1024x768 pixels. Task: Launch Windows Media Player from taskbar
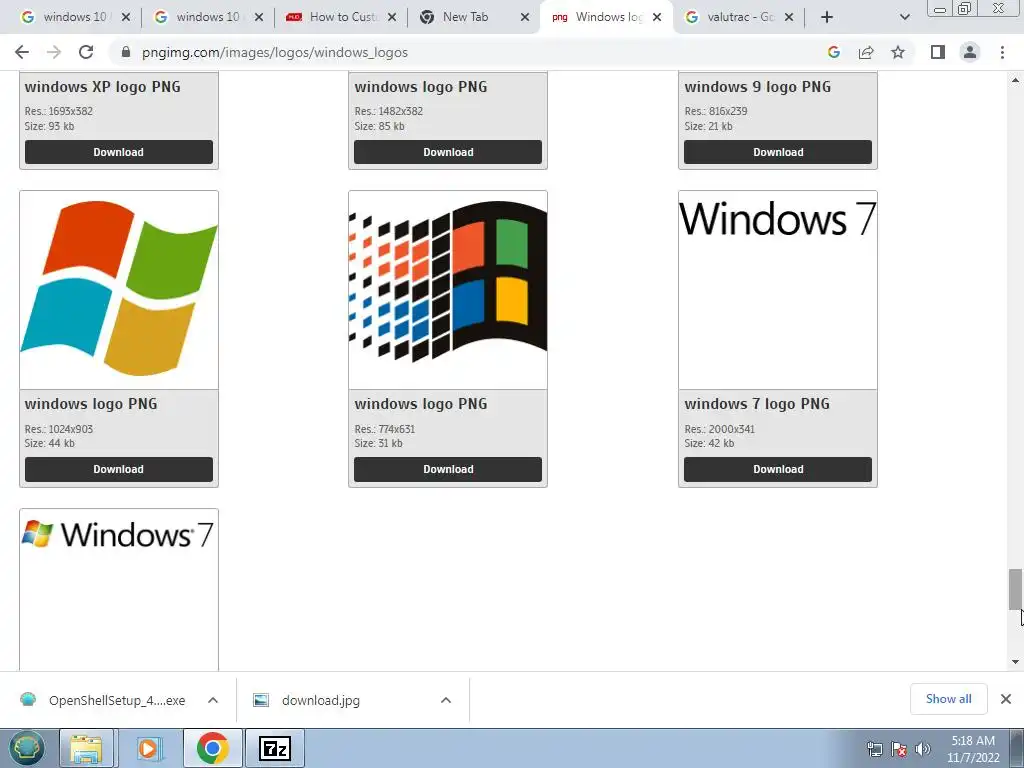coord(149,748)
